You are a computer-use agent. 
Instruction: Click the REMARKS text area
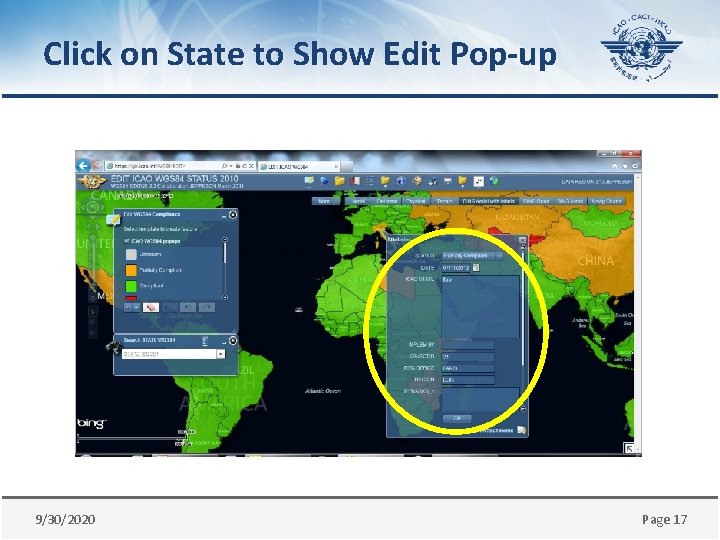coord(480,399)
